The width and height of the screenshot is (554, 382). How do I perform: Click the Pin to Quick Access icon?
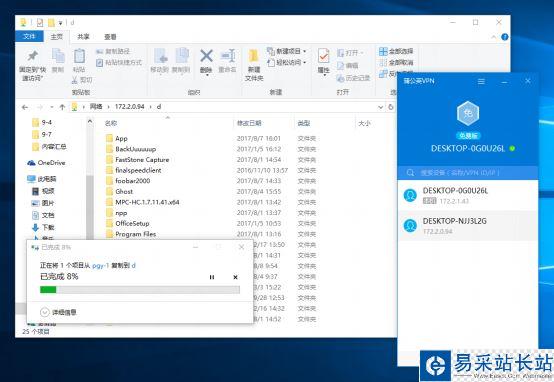tap(33, 55)
